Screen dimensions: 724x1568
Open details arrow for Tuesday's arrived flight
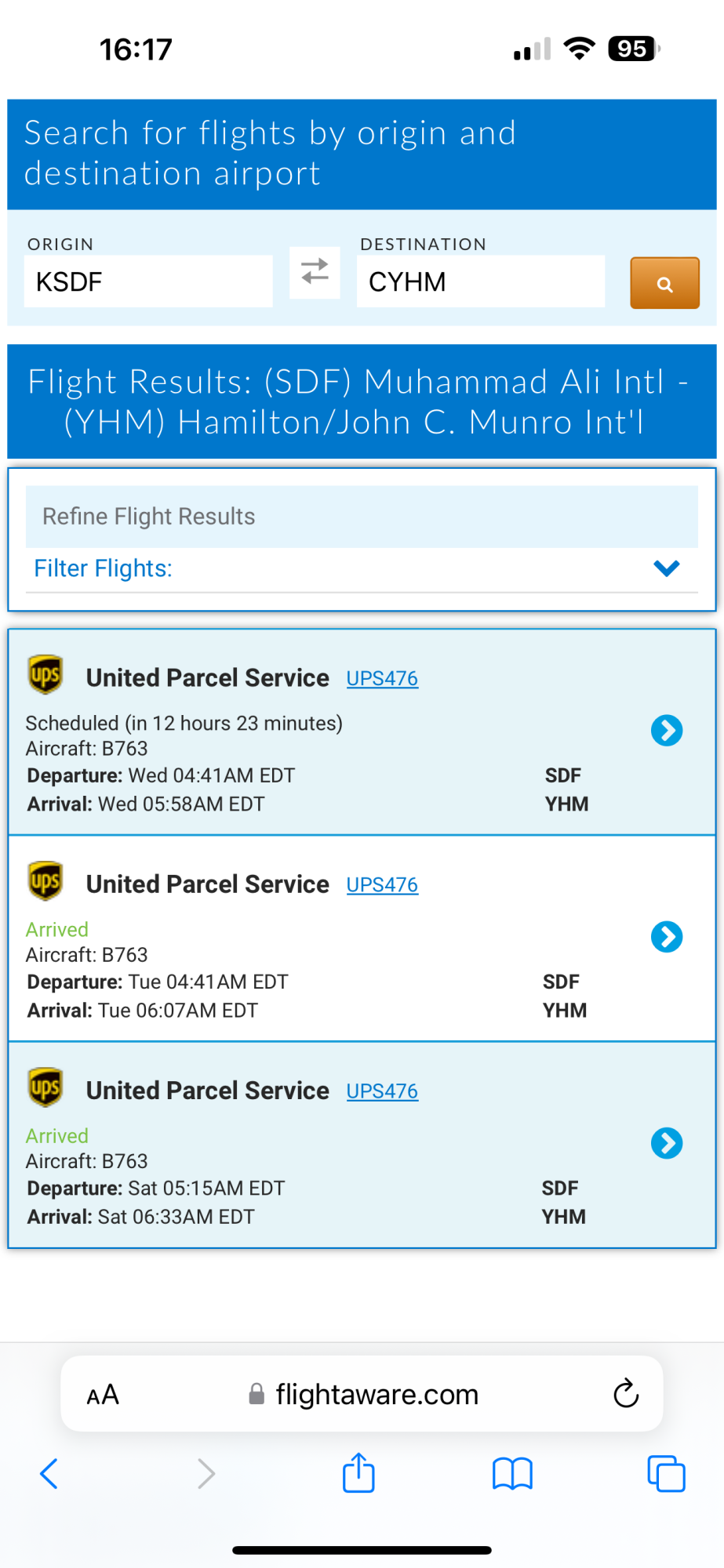[x=667, y=937]
